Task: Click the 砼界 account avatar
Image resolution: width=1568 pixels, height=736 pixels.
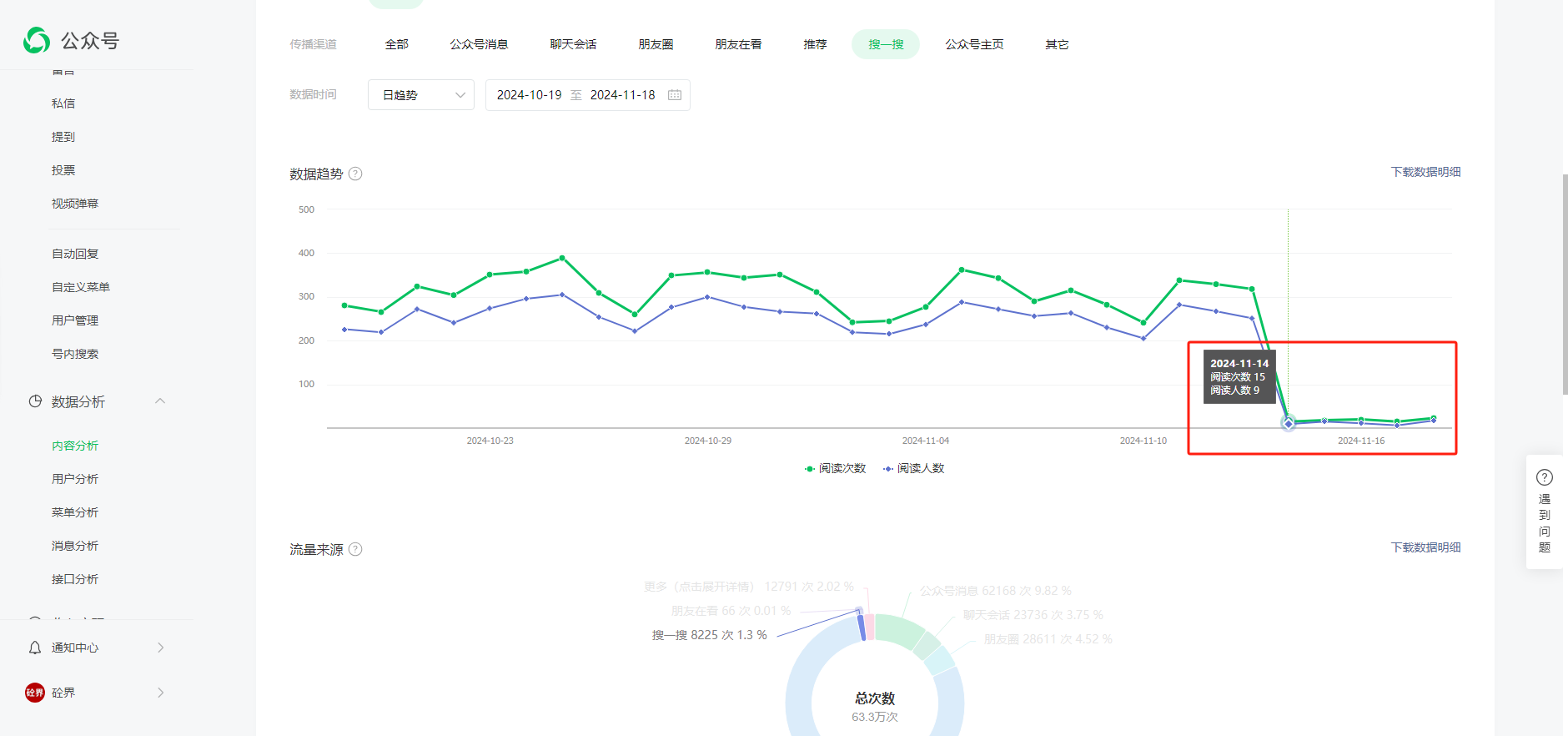Action: pos(35,693)
